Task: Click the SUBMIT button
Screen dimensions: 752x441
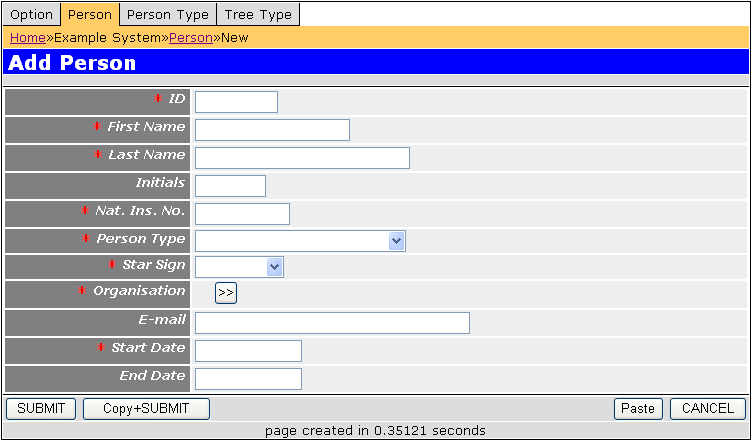Action: pos(41,409)
